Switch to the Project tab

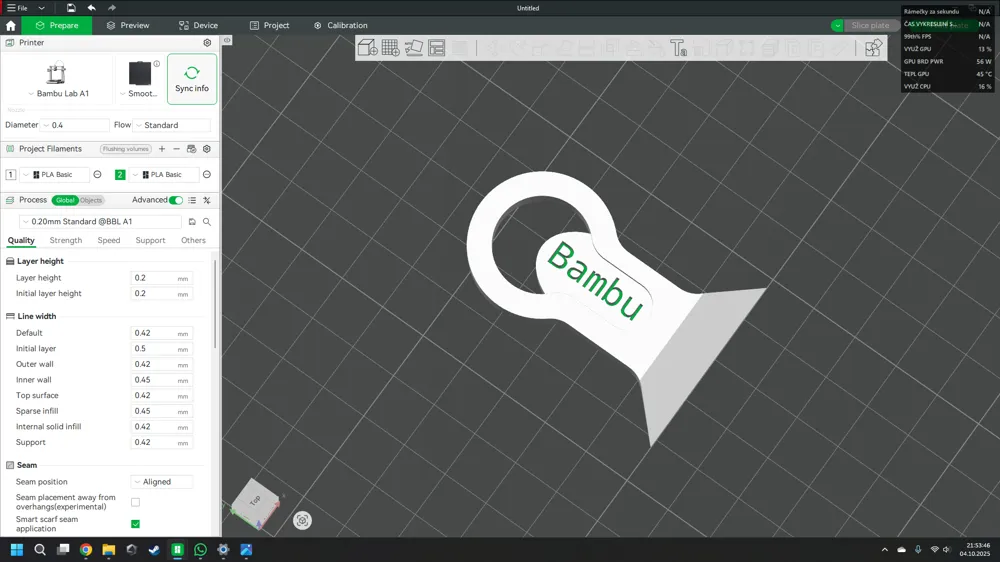click(269, 26)
